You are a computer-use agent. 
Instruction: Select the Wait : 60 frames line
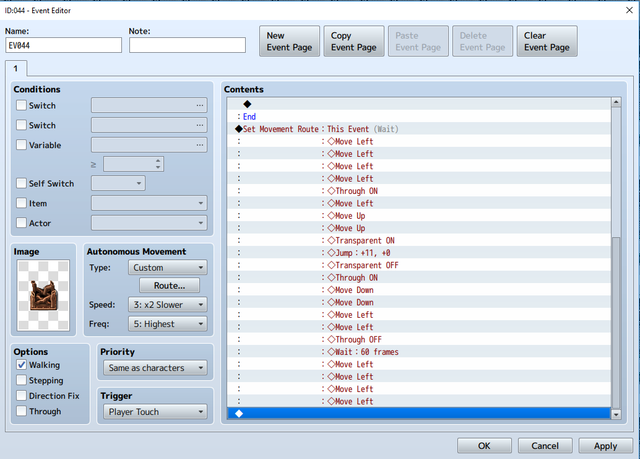pyautogui.click(x=419, y=352)
